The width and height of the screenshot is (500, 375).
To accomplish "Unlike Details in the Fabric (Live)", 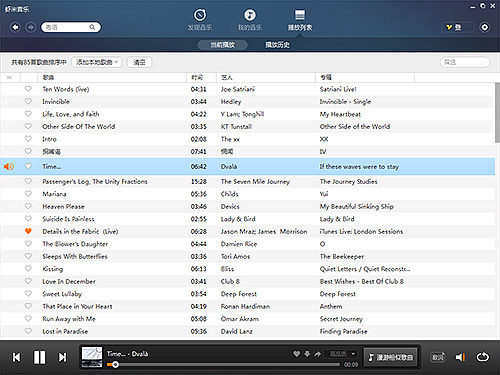I will click(28, 231).
